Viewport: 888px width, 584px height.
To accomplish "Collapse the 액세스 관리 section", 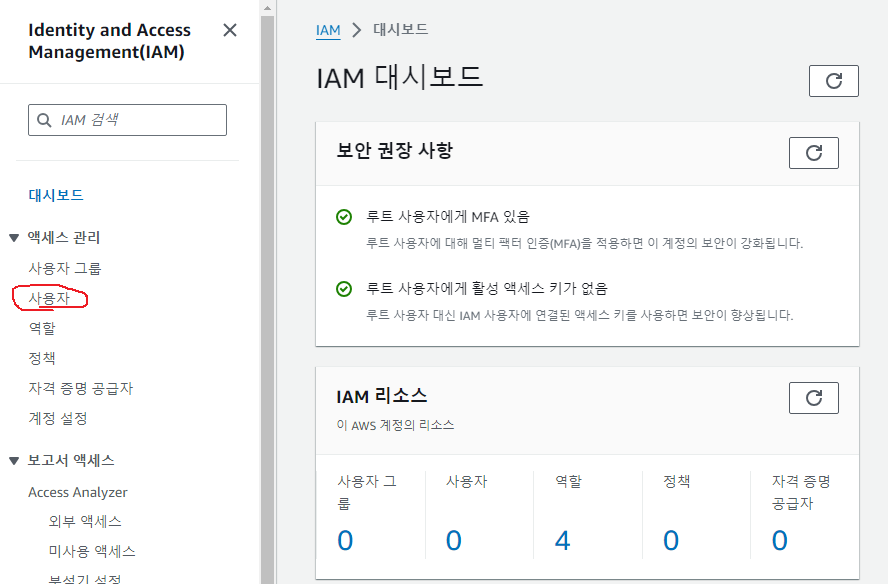I will pyautogui.click(x=14, y=238).
